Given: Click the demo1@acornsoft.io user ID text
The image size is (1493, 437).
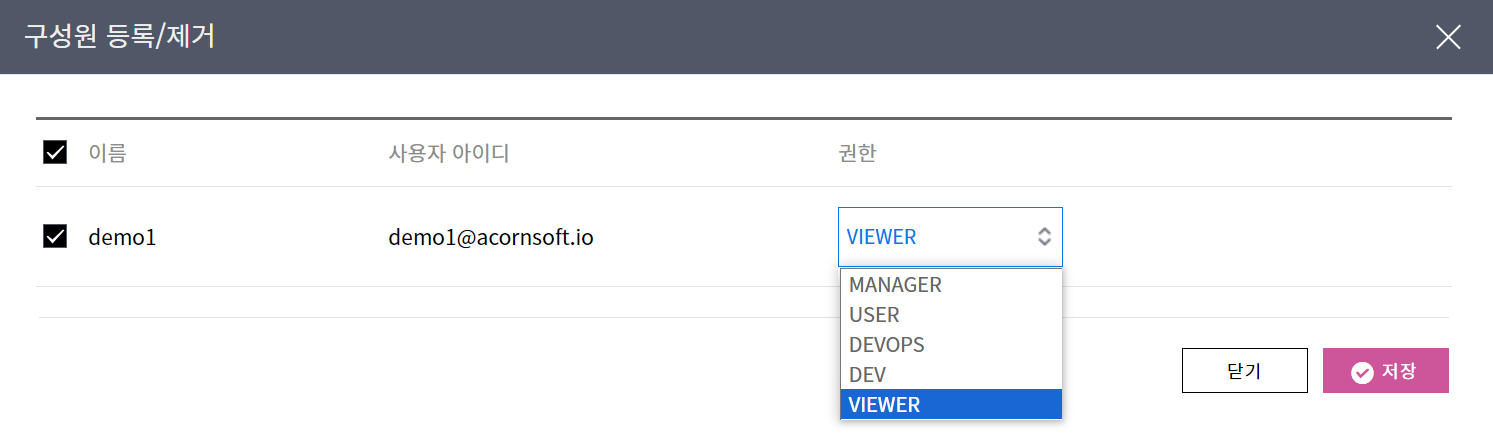Looking at the screenshot, I should coord(490,238).
